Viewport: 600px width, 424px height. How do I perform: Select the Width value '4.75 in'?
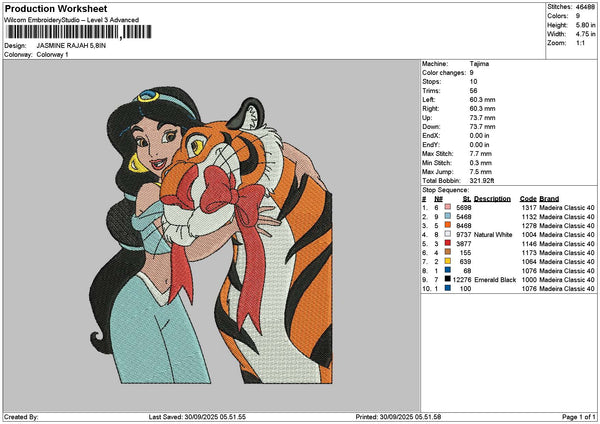click(585, 34)
